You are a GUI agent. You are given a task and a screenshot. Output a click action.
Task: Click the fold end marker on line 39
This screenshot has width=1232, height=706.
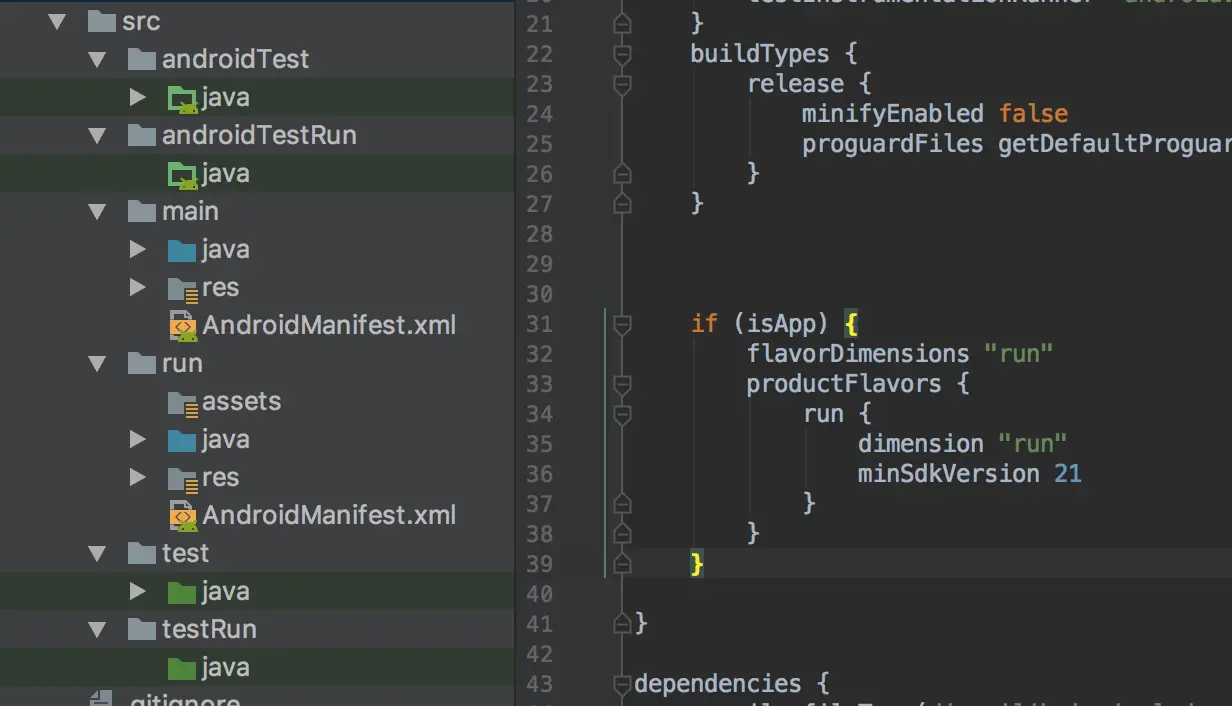click(x=622, y=564)
